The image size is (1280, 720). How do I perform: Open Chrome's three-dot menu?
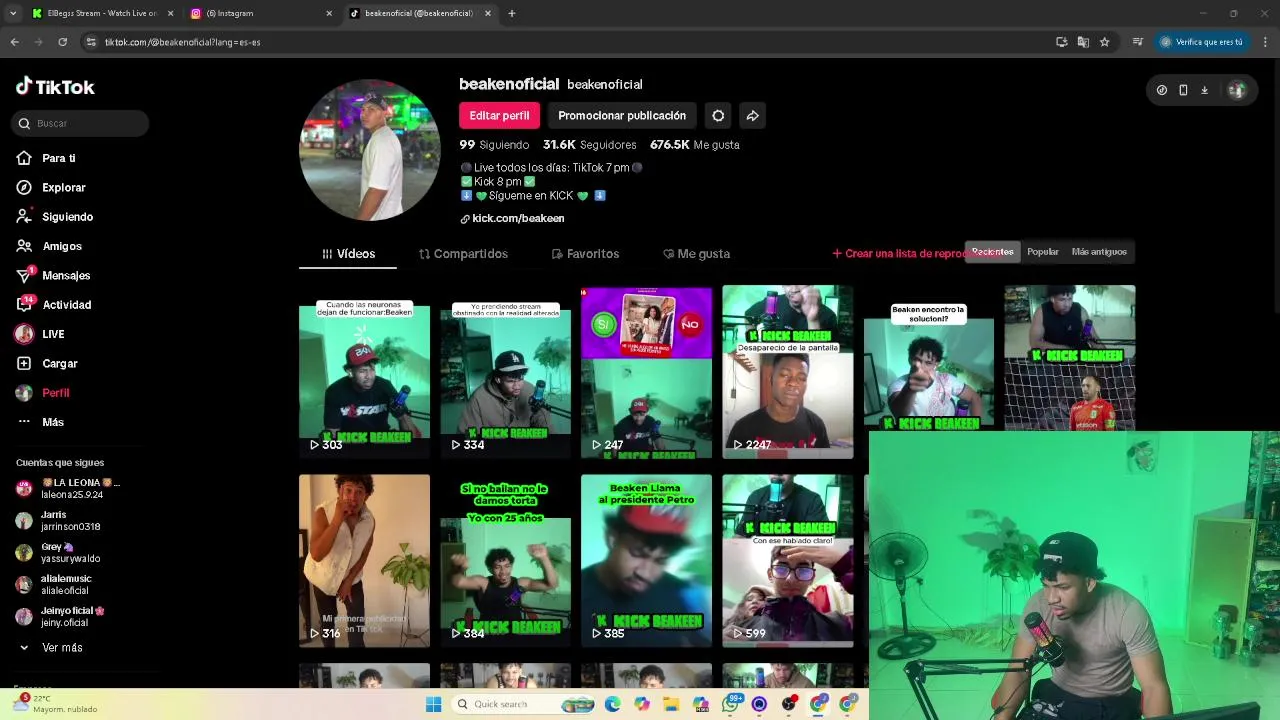[1266, 42]
